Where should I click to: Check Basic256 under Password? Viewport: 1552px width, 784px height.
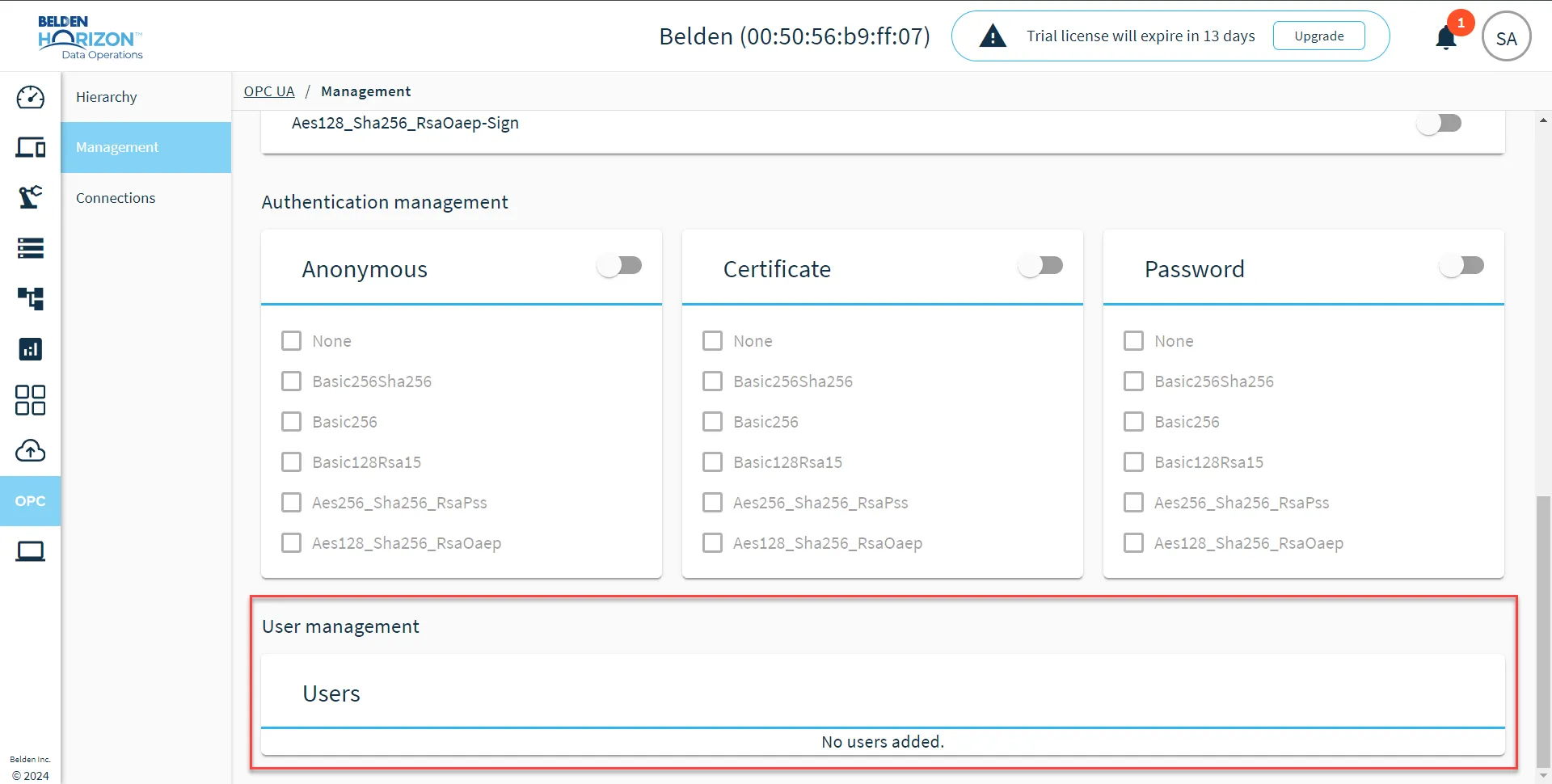(x=1133, y=422)
